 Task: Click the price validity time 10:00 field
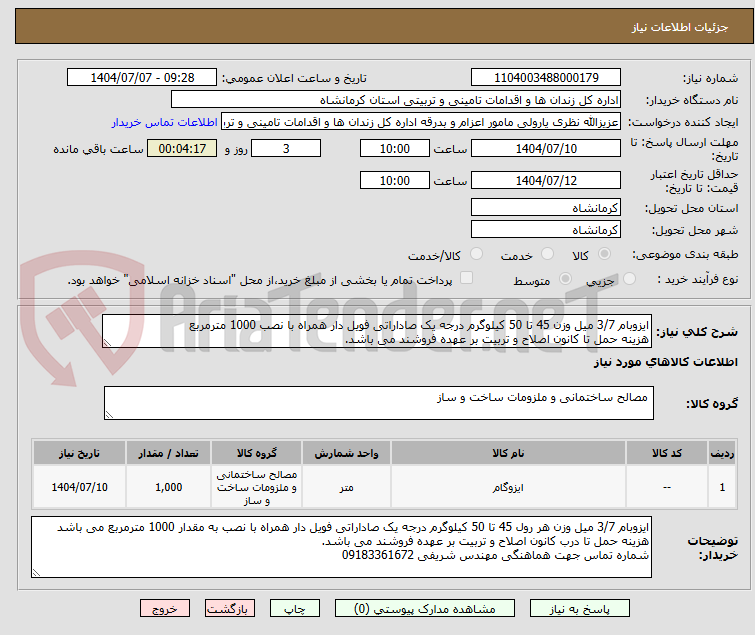coord(395,181)
